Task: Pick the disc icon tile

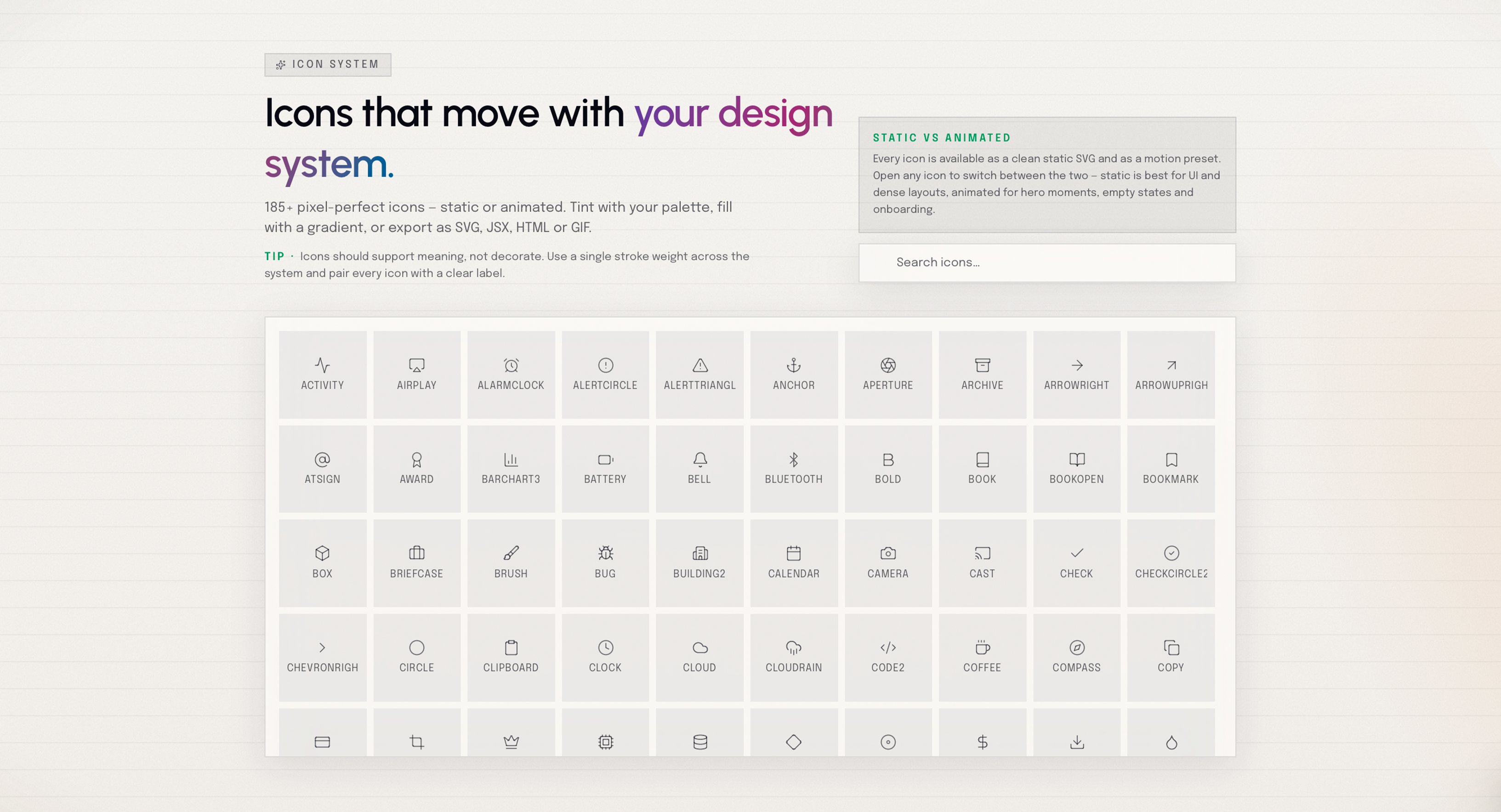Action: click(888, 733)
